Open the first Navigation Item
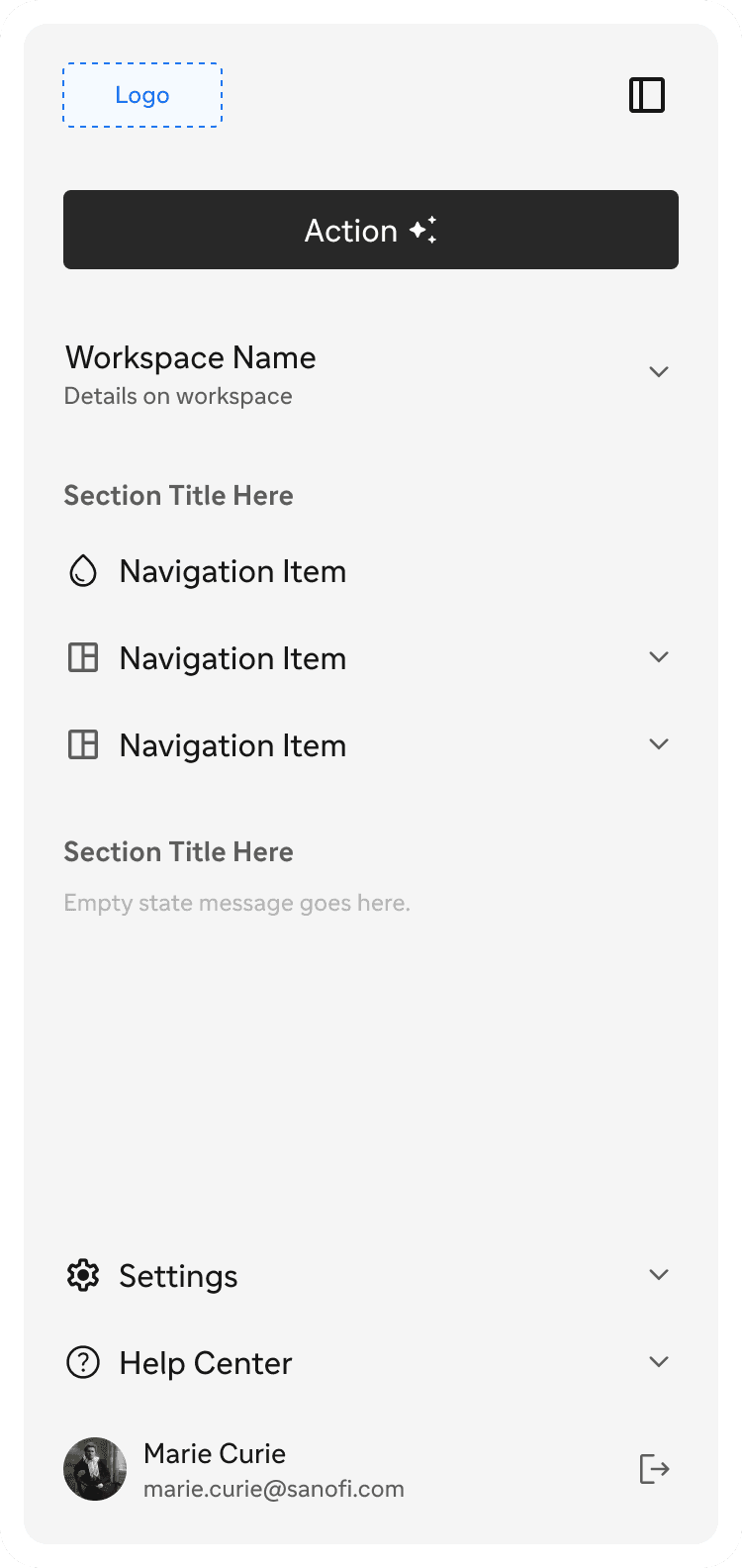Image resolution: width=742 pixels, height=1568 pixels. pos(371,571)
